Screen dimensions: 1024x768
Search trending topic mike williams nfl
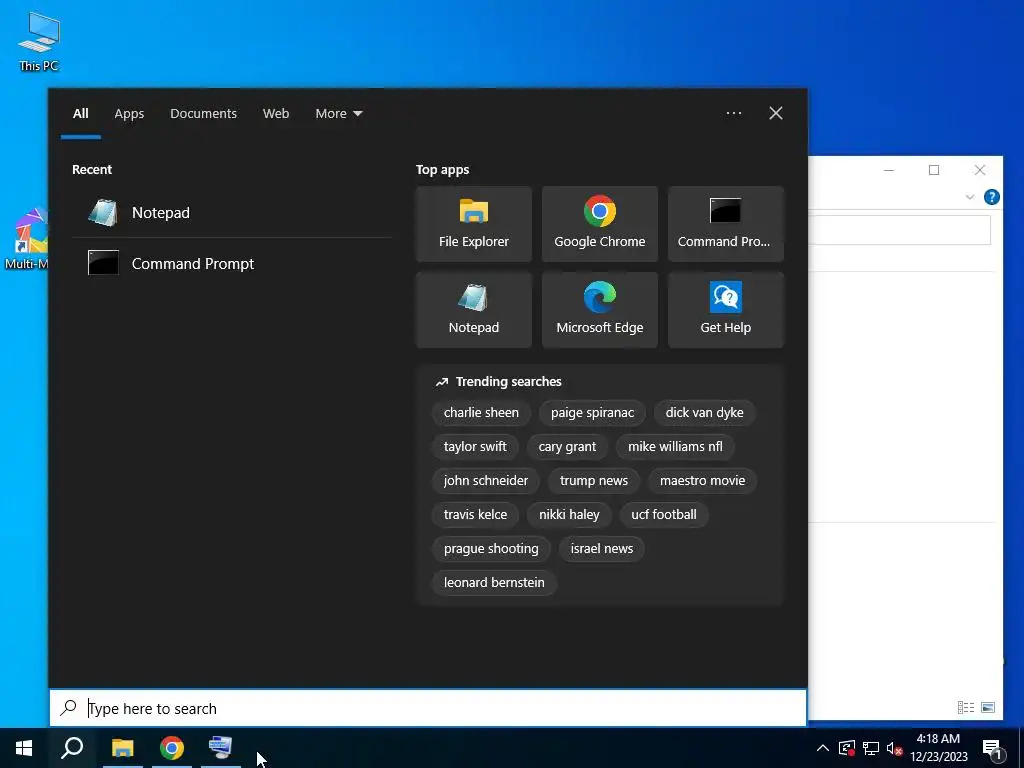(x=675, y=446)
